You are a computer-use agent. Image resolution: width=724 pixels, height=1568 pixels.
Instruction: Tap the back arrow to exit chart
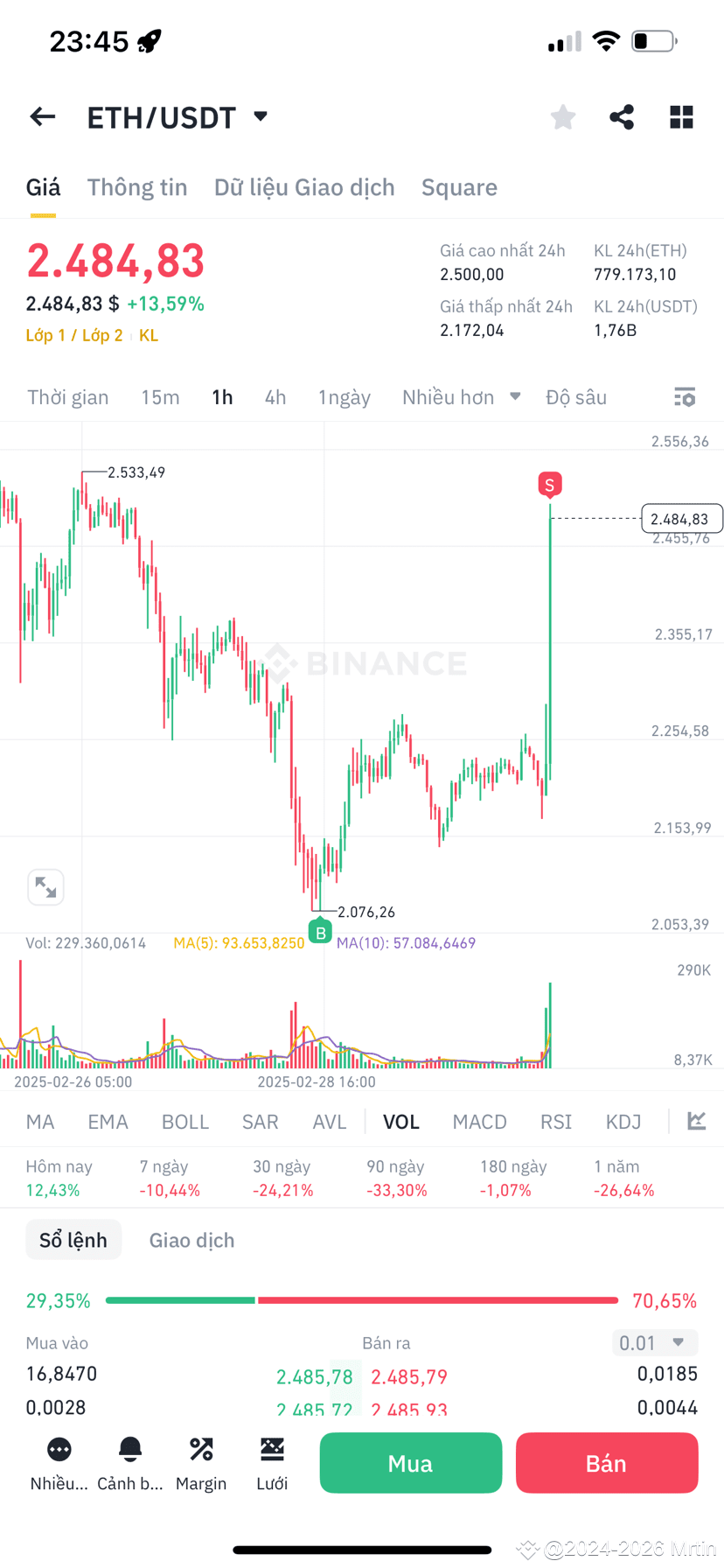42,116
